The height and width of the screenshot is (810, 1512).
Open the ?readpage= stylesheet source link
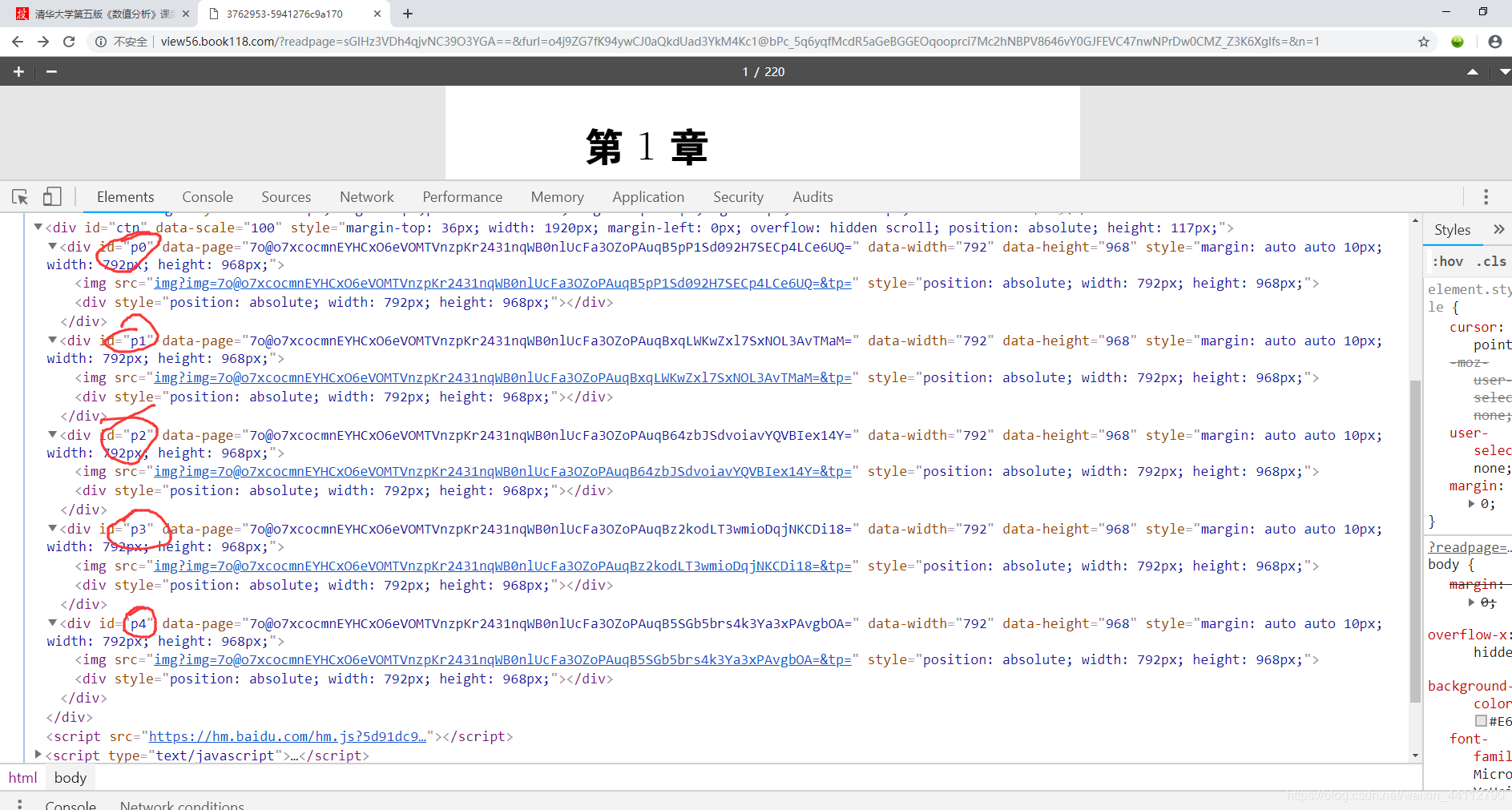(x=1469, y=547)
